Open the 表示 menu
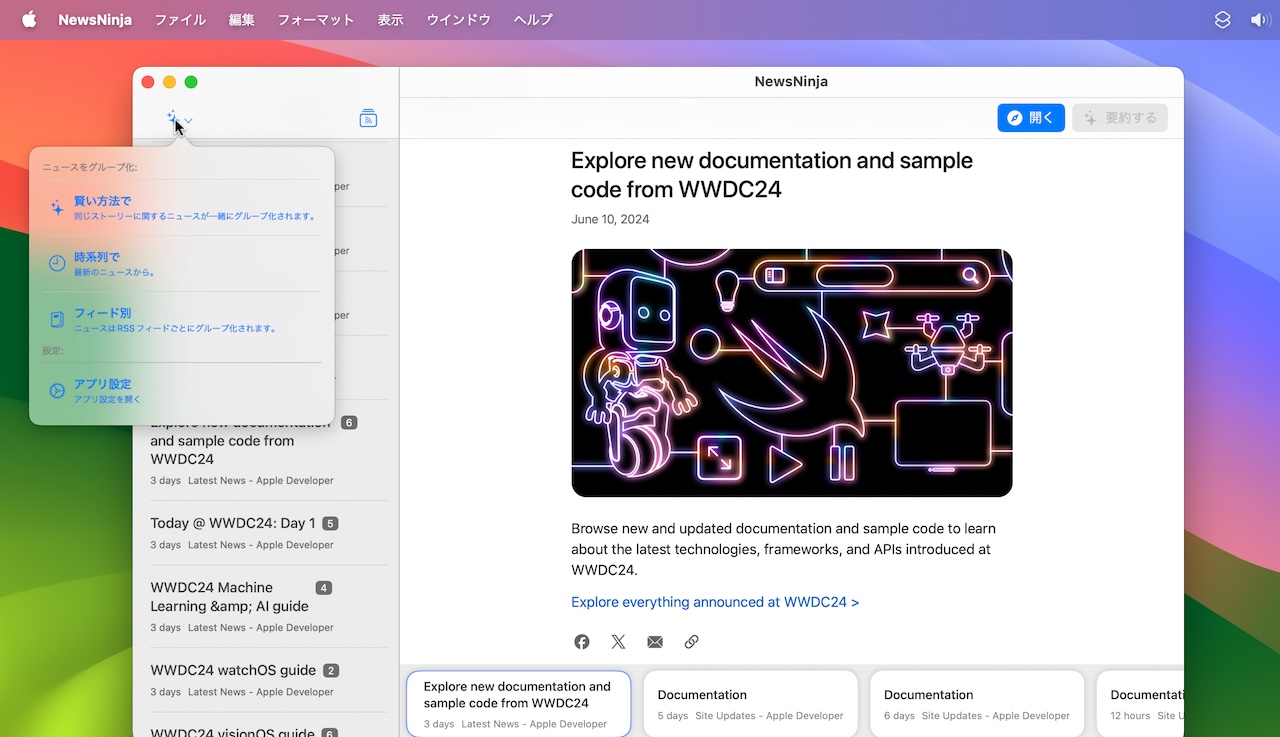This screenshot has width=1280, height=737. [391, 20]
